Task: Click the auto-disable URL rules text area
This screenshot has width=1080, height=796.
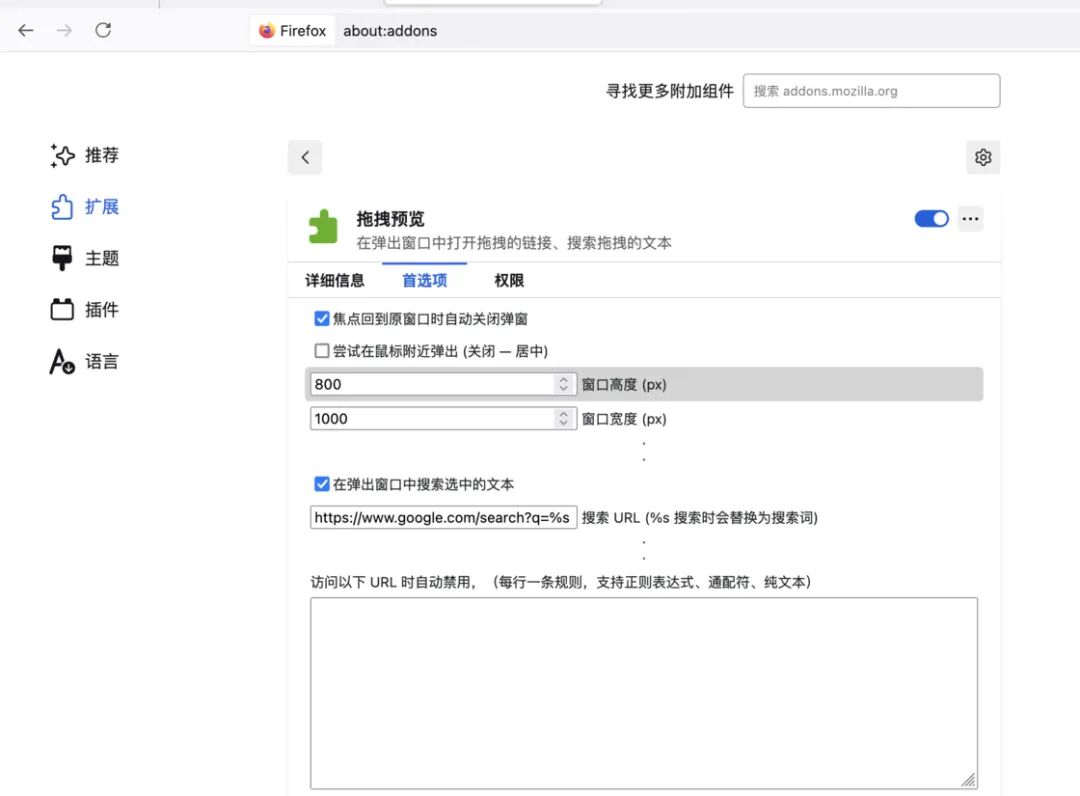Action: (x=644, y=693)
